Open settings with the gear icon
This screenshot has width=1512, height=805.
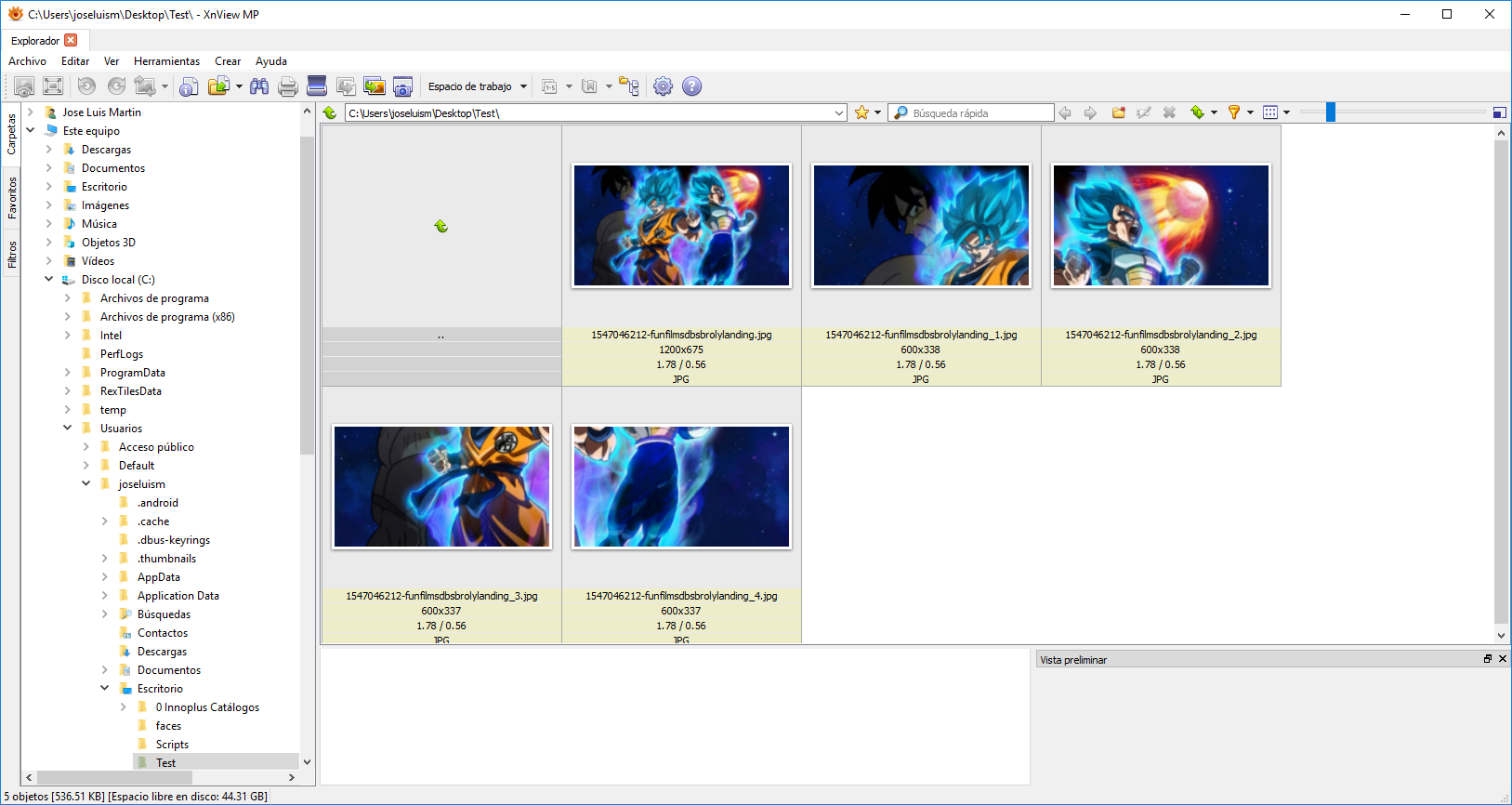663,86
